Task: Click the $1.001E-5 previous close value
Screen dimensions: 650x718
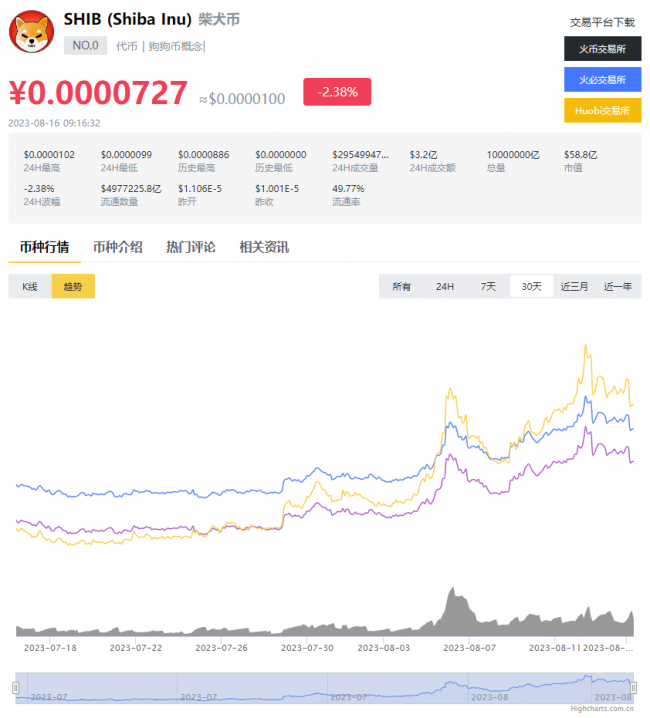Action: click(277, 189)
